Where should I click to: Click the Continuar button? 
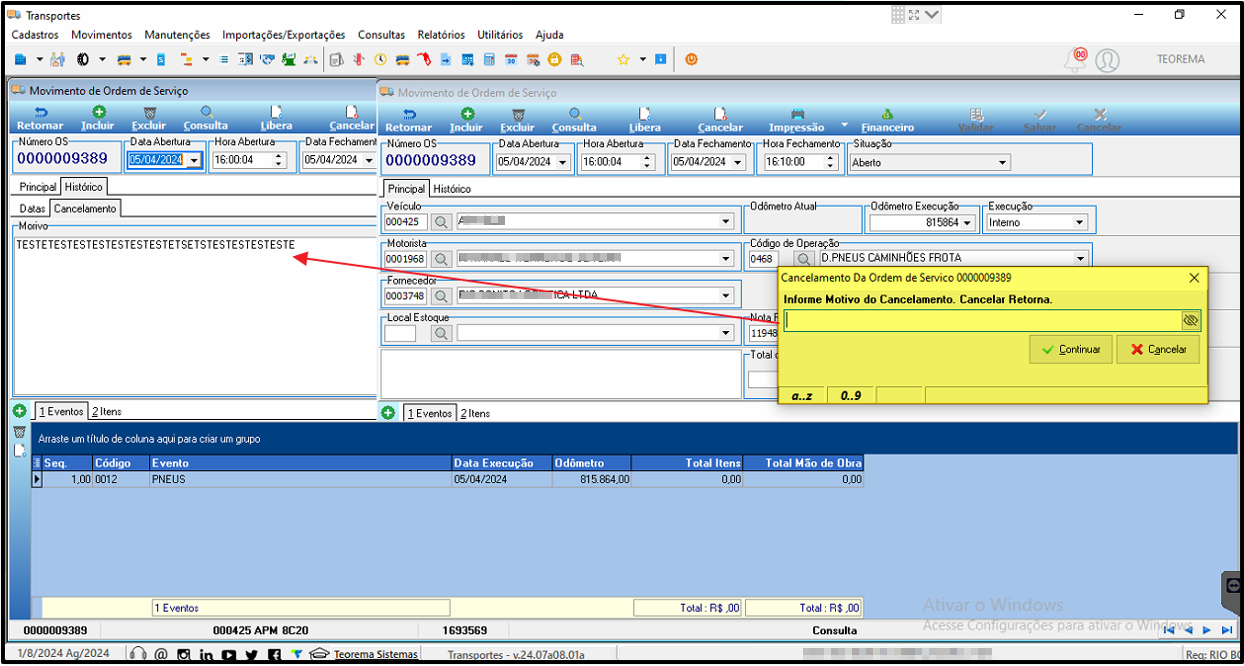tap(1070, 349)
